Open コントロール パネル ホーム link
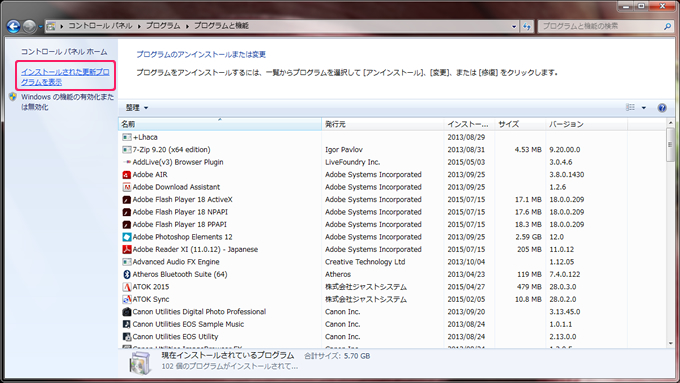The width and height of the screenshot is (680, 383). 64,52
